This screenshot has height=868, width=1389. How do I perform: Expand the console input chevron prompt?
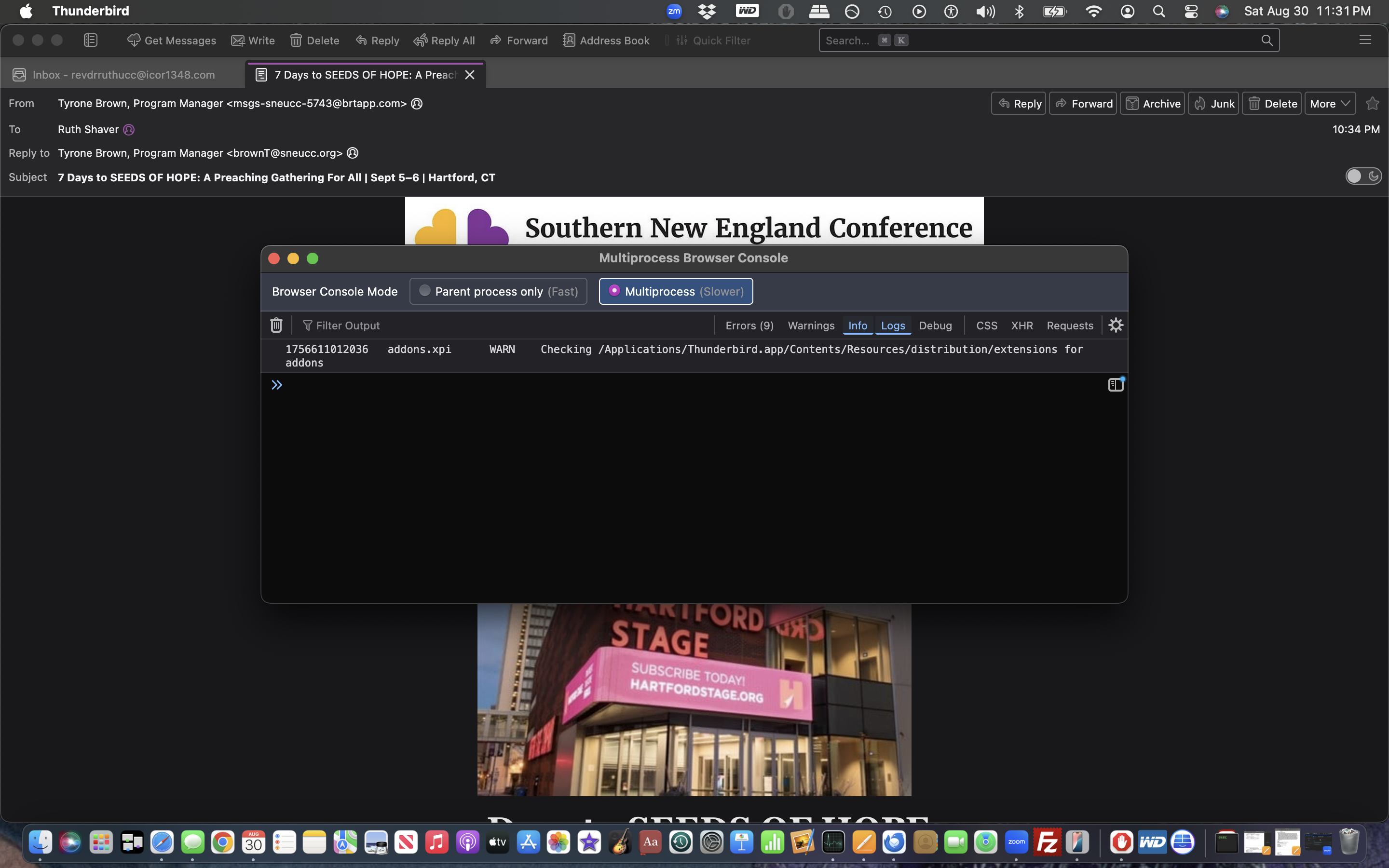coord(277,385)
